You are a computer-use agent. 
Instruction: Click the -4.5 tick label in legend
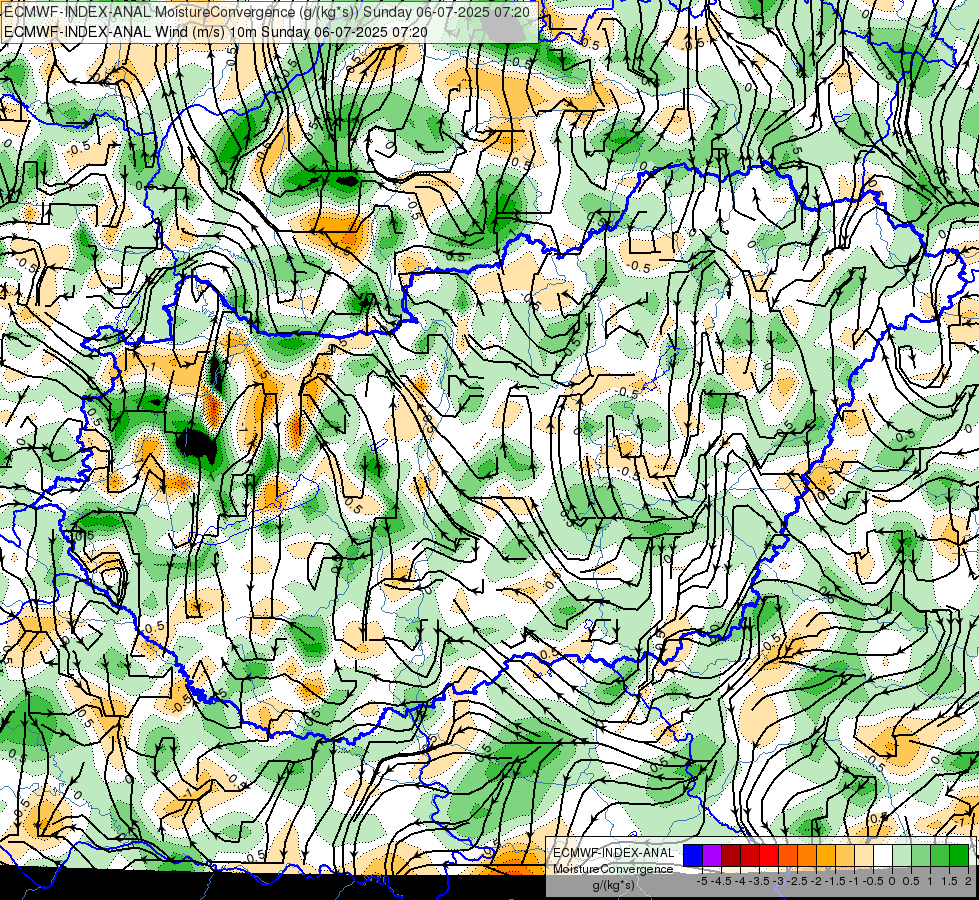(721, 881)
